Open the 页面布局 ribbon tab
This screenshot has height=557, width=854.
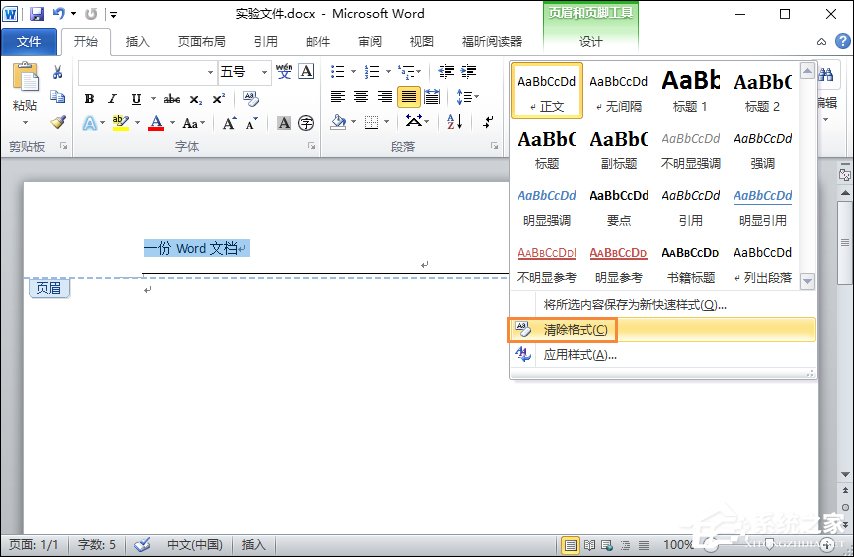pyautogui.click(x=201, y=41)
